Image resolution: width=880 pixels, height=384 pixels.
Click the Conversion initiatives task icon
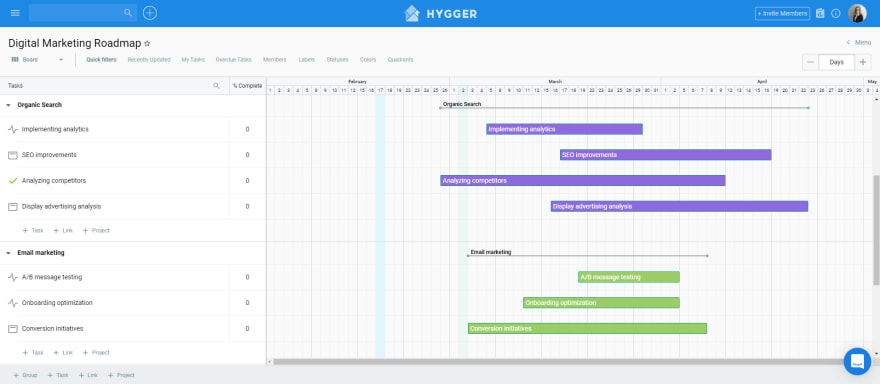(13, 329)
